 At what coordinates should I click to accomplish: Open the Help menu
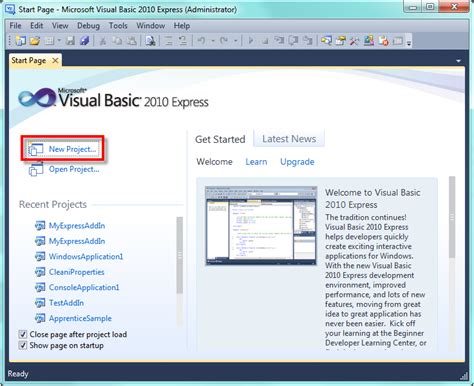(182, 26)
